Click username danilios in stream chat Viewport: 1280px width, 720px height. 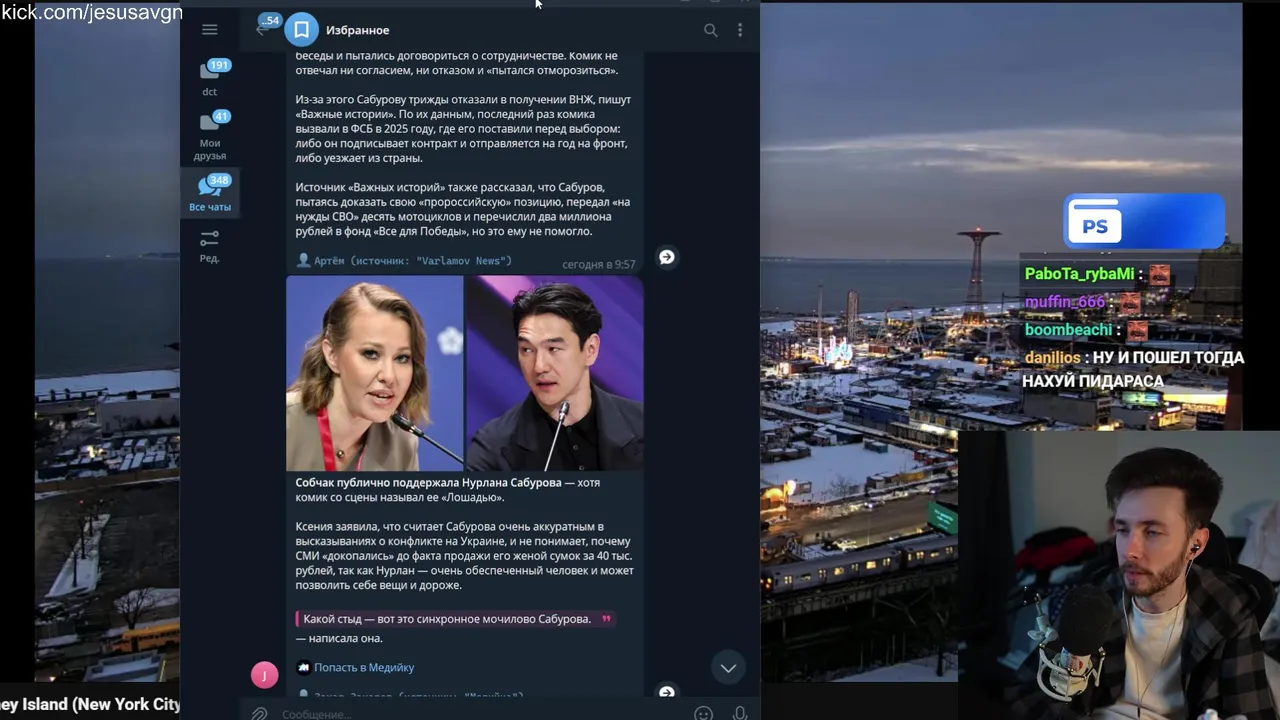coord(1052,357)
